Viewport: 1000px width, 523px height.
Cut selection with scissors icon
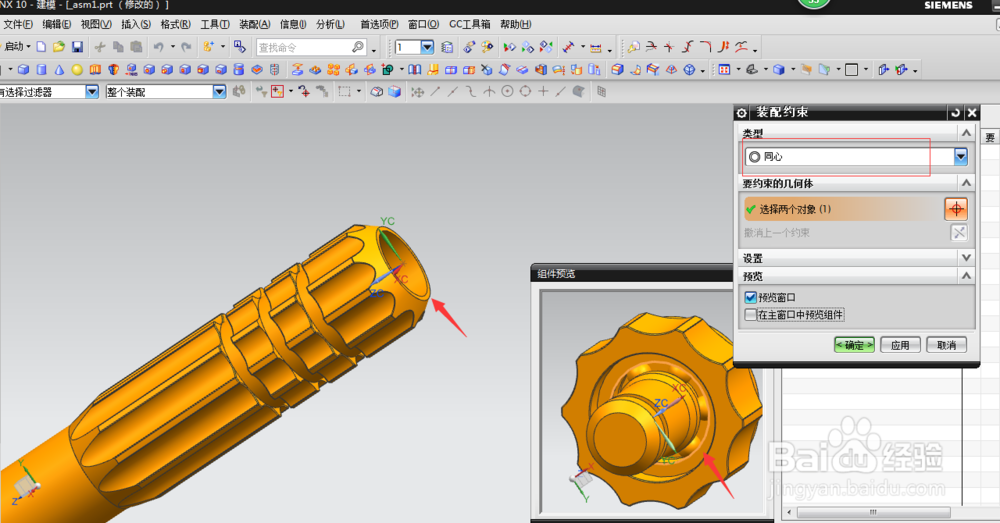[100, 47]
